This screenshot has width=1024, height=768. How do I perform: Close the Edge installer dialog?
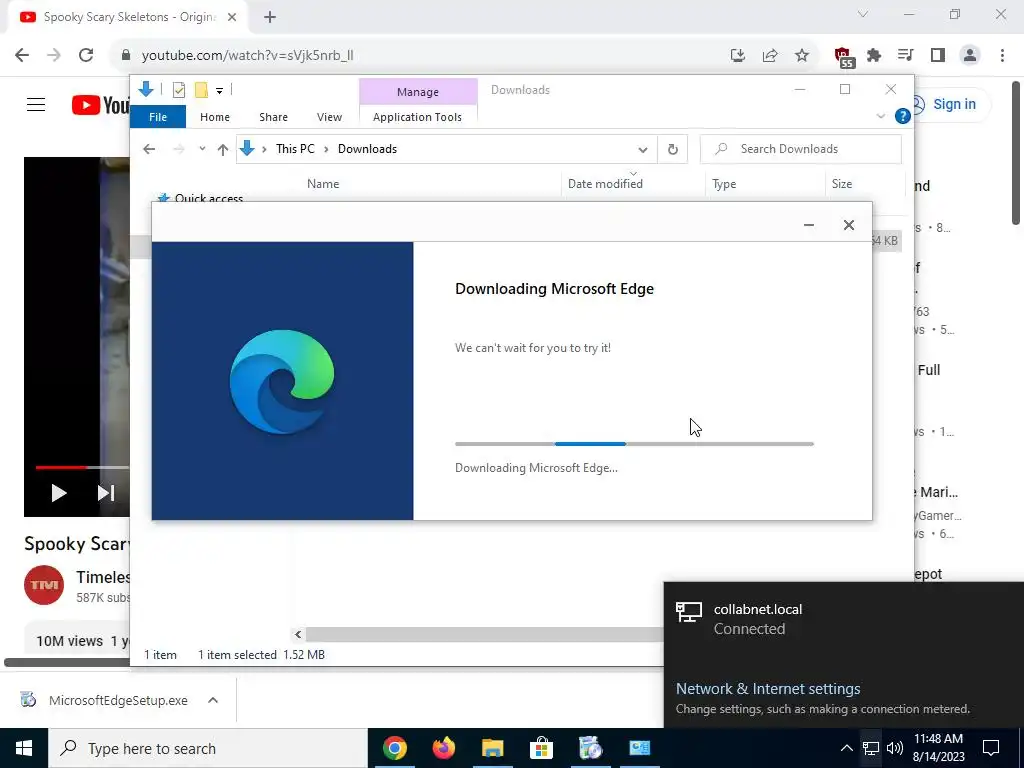(848, 225)
